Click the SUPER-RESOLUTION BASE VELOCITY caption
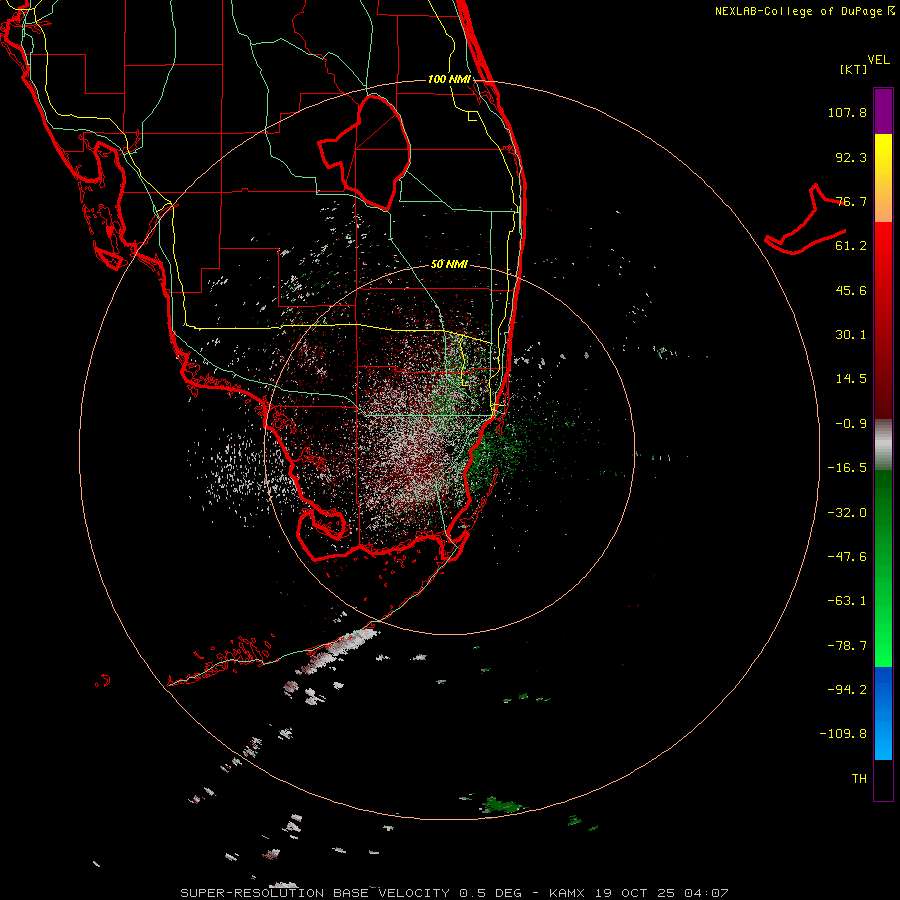Viewport: 900px width, 900px height. point(316,893)
